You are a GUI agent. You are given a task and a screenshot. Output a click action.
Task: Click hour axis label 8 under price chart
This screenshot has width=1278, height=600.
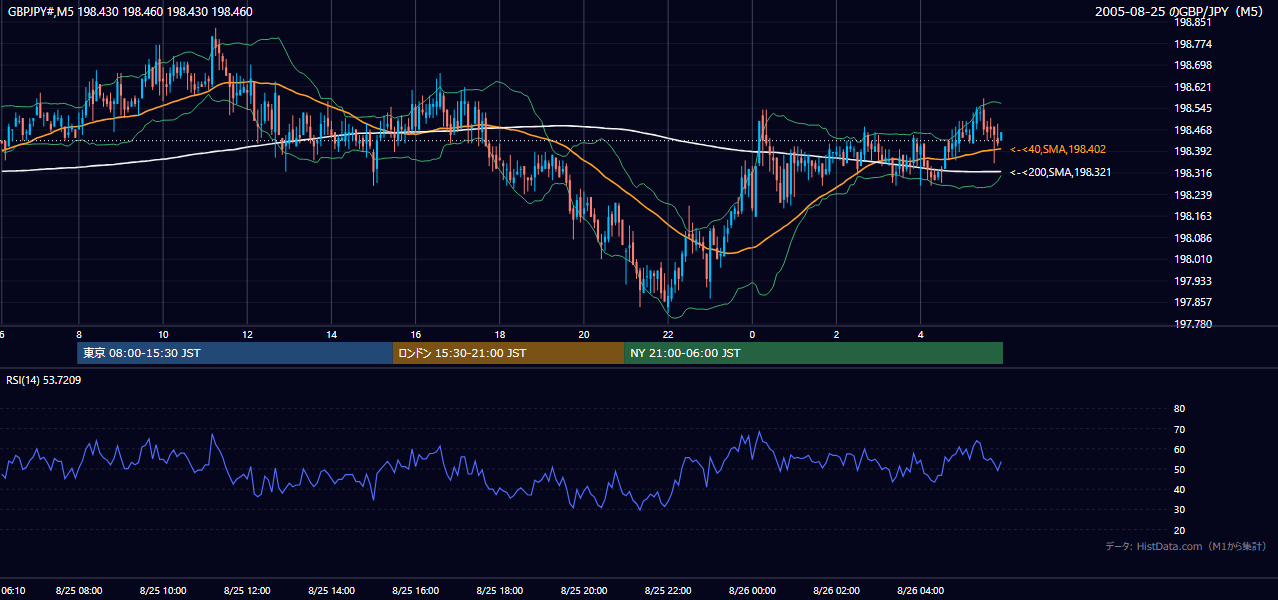(x=78, y=335)
